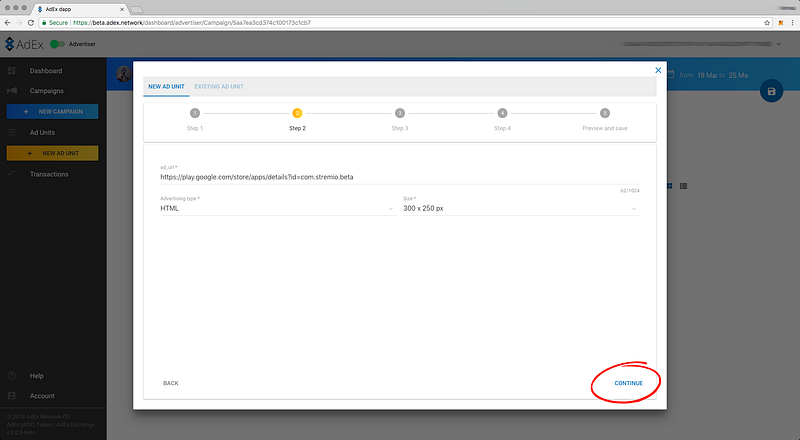Close the ad unit dialog
Screen dimensions: 800x440
[x=658, y=70]
